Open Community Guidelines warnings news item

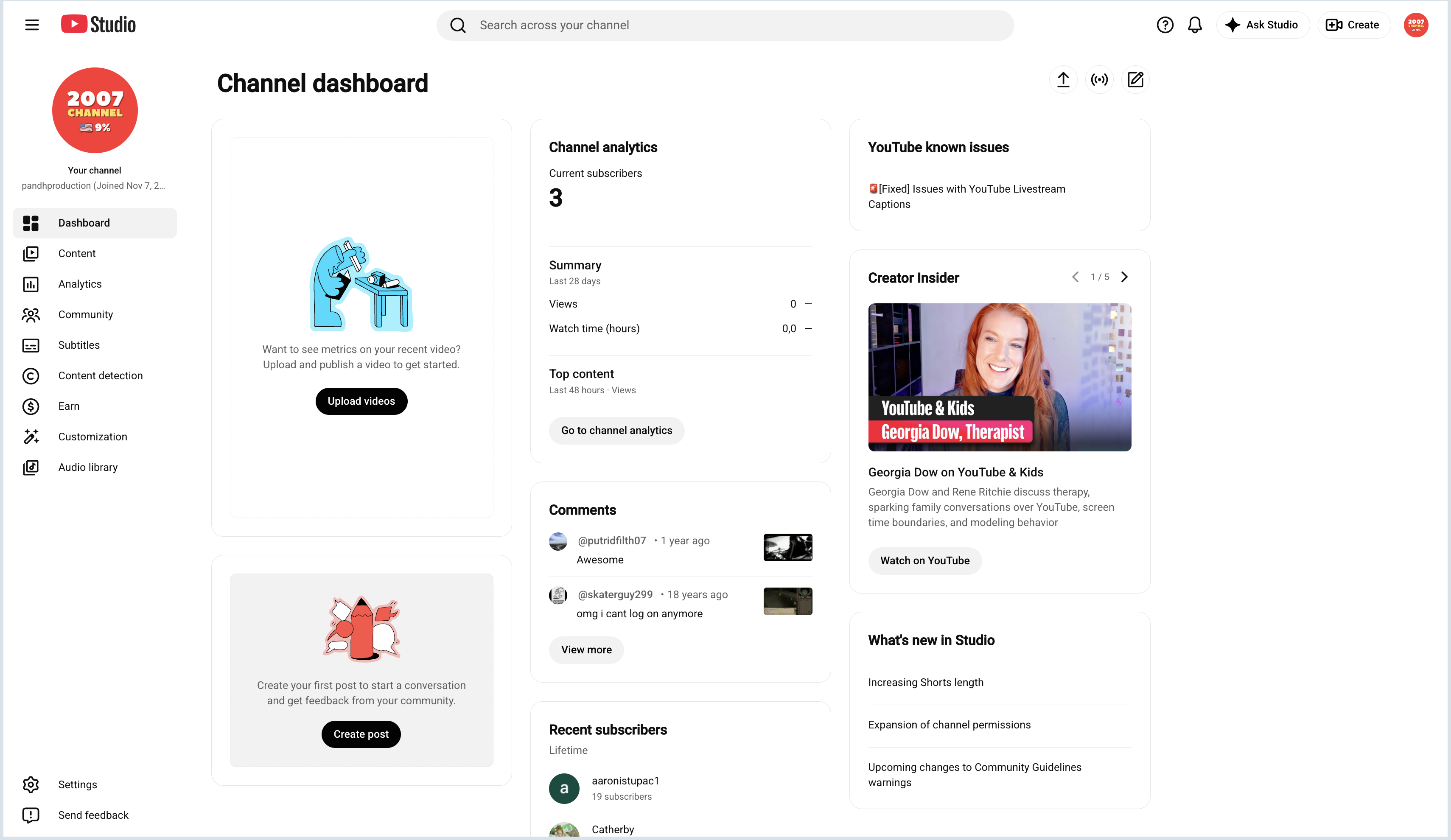(x=975, y=774)
